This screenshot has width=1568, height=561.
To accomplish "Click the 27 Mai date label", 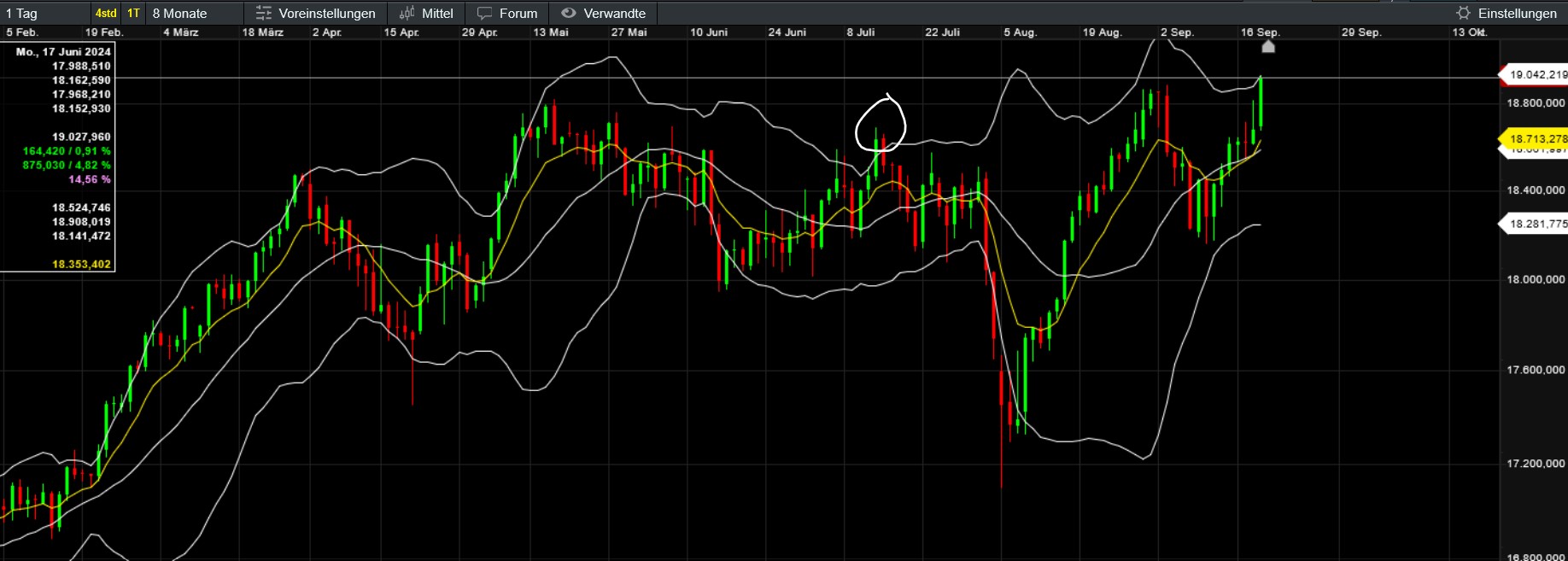I will pyautogui.click(x=629, y=32).
